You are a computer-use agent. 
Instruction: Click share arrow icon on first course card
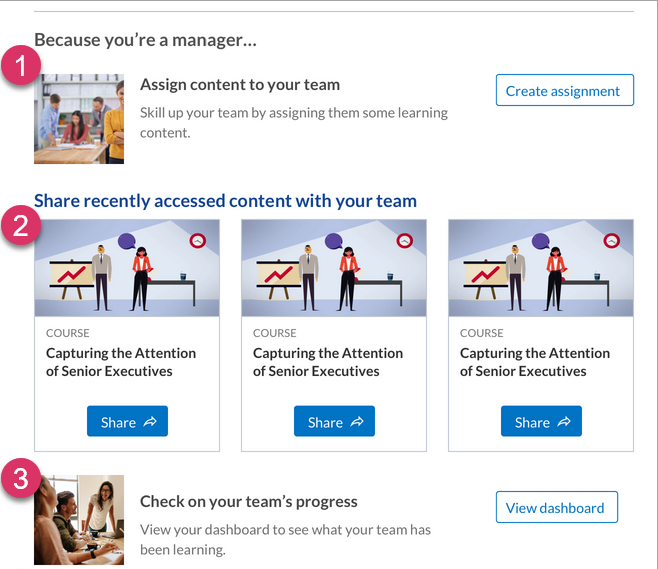[x=150, y=422]
